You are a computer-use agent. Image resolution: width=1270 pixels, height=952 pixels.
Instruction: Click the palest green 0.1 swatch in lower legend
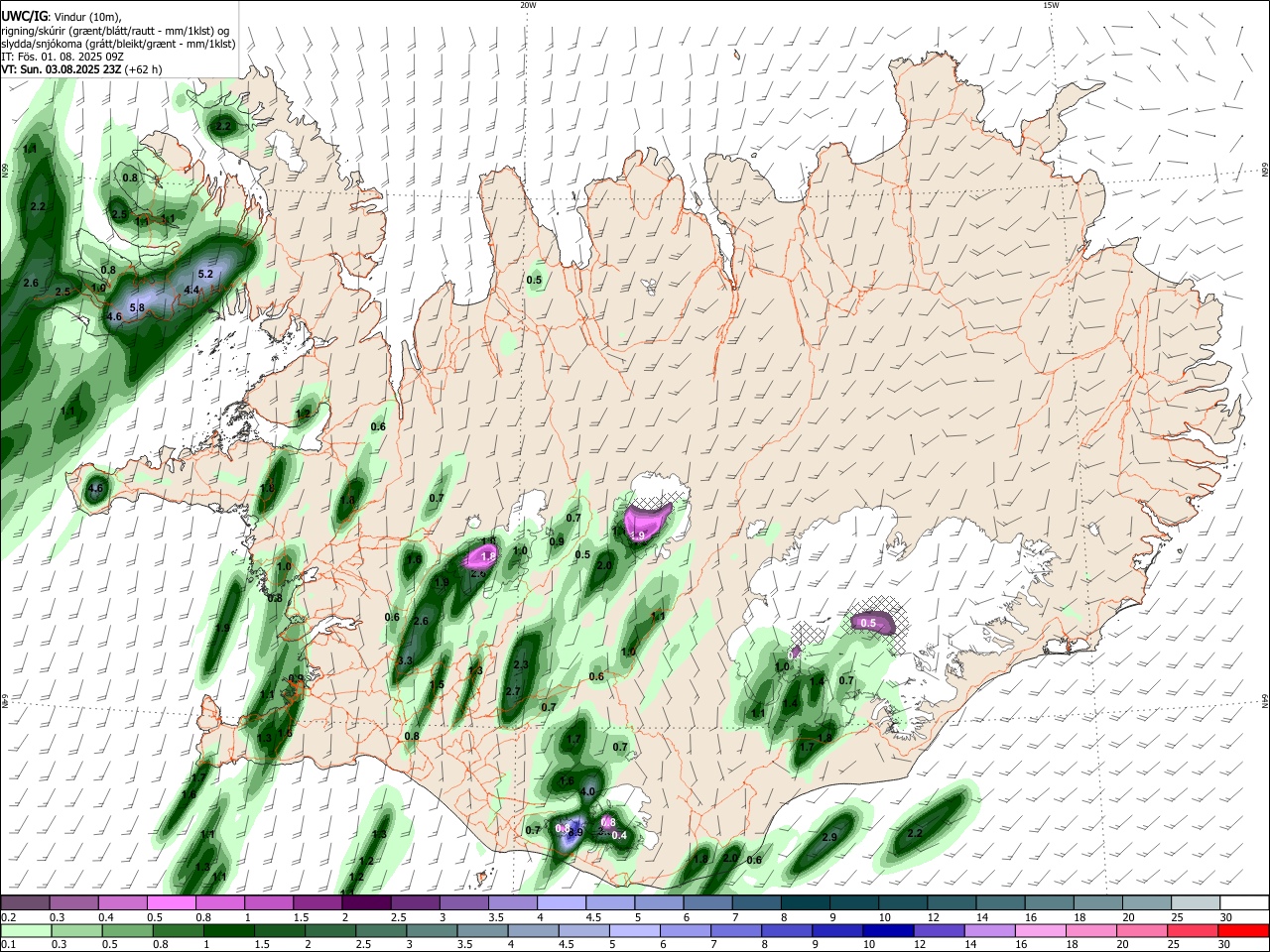point(25,930)
